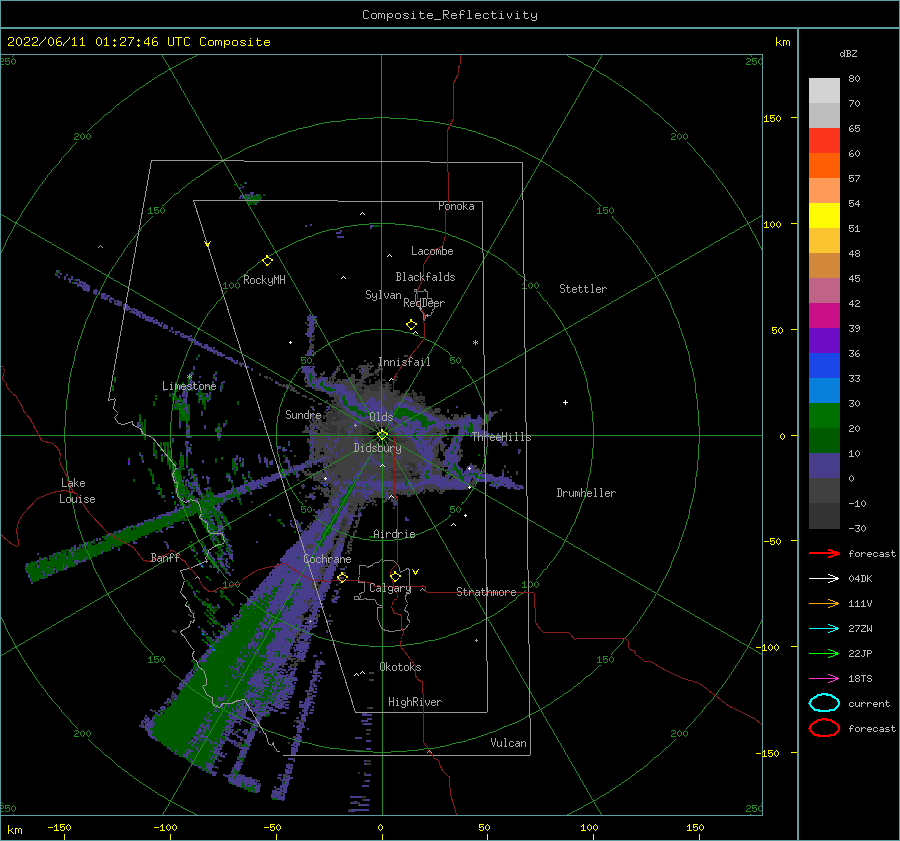The image size is (900, 841).
Task: Click the Innisfail town label
Action: point(404,362)
